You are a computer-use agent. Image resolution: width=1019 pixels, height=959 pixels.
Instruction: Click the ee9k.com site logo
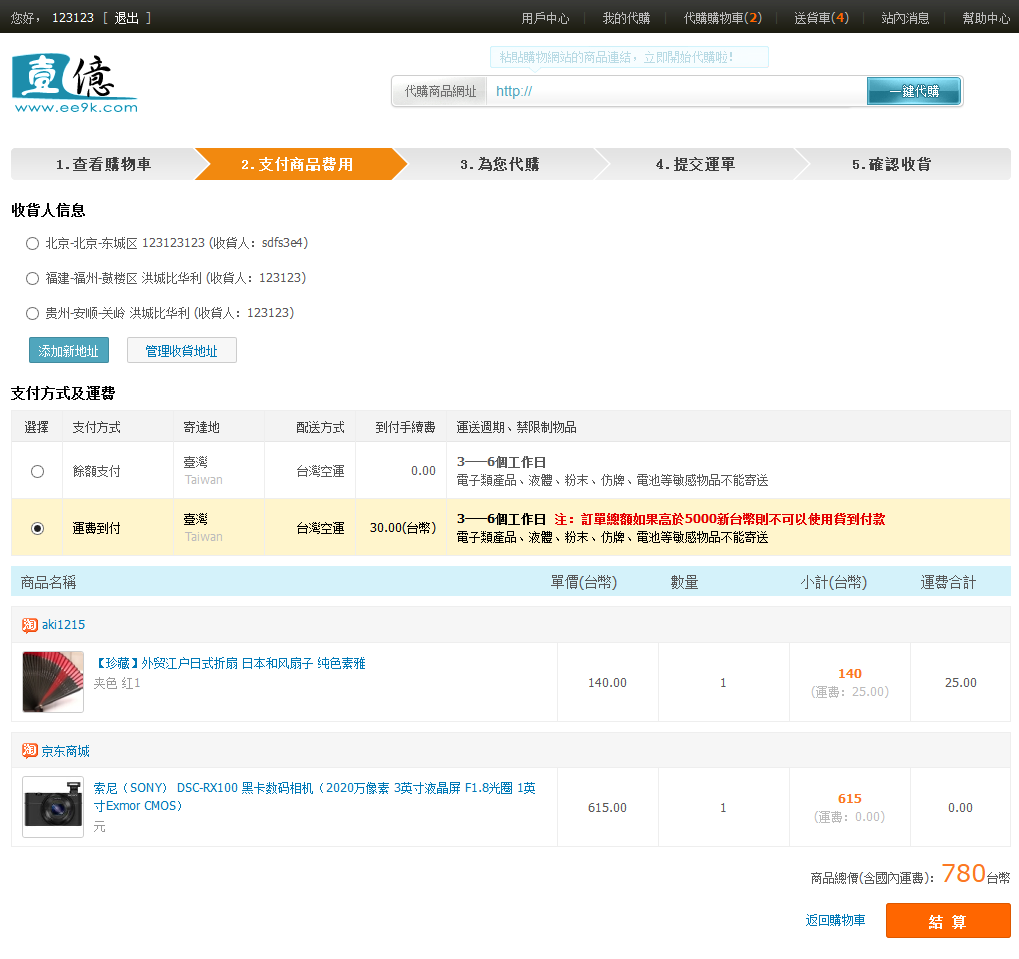click(74, 83)
